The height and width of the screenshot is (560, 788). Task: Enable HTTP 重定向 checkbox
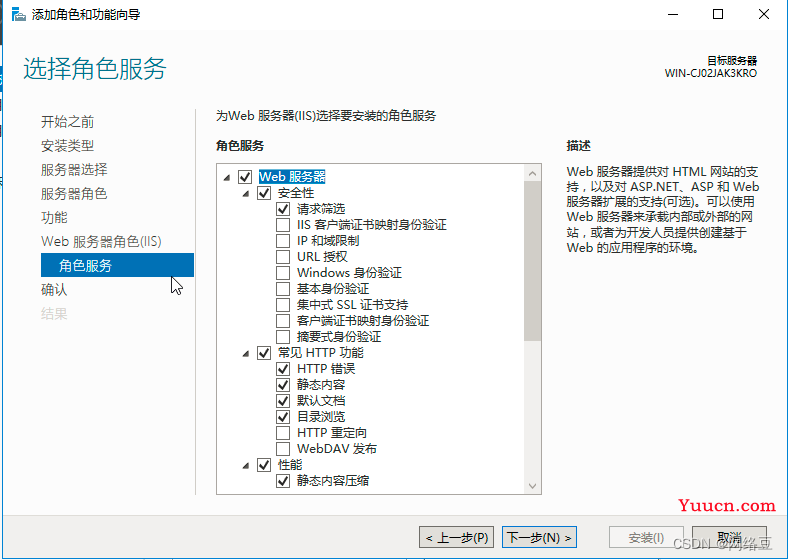(x=283, y=433)
